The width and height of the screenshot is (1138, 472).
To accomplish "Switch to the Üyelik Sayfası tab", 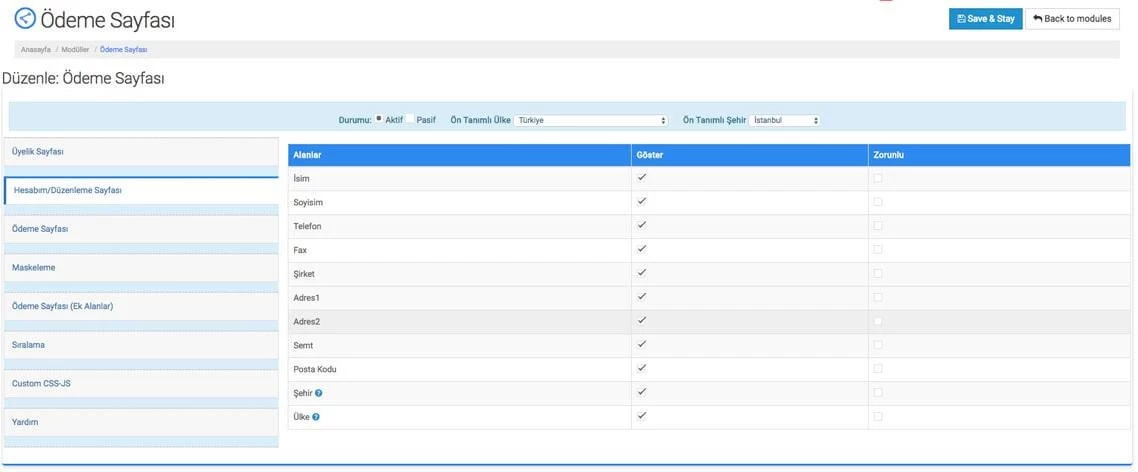I will [x=141, y=152].
